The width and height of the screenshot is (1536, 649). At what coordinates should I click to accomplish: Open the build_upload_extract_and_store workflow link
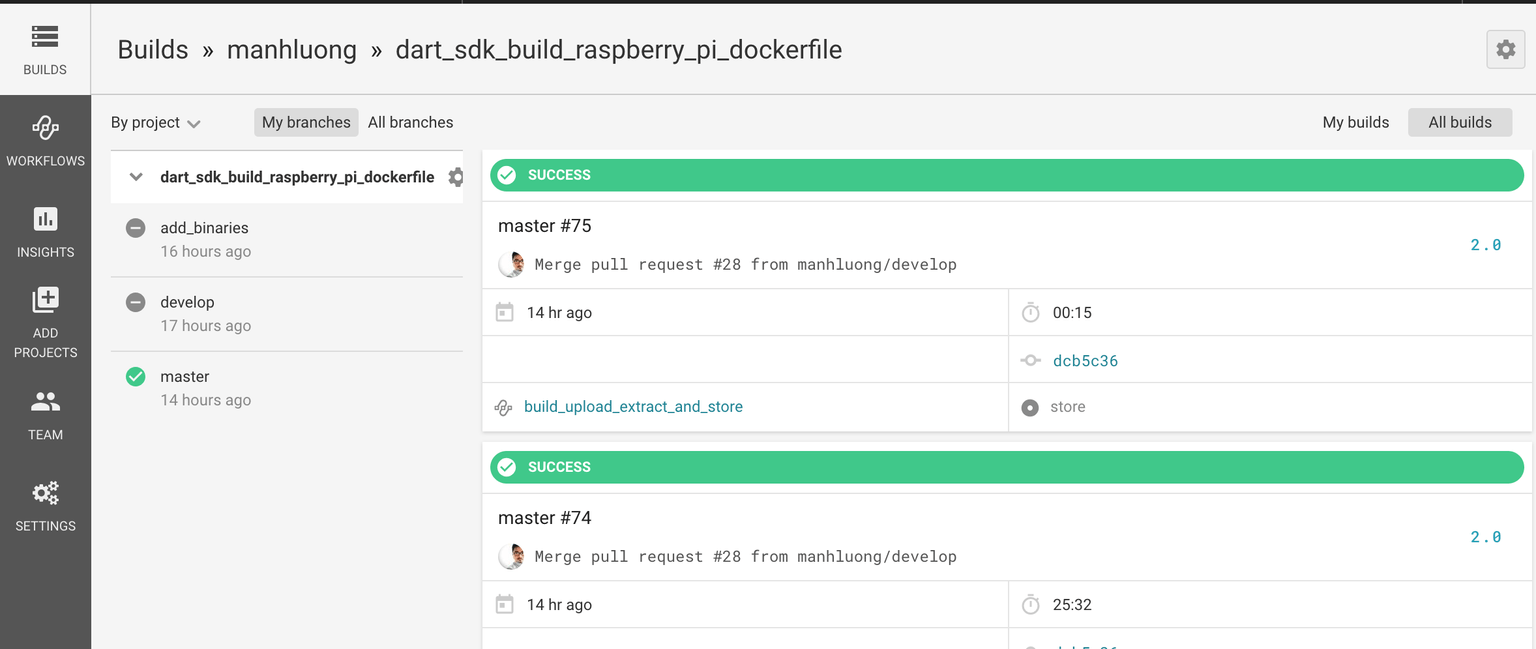pyautogui.click(x=633, y=407)
